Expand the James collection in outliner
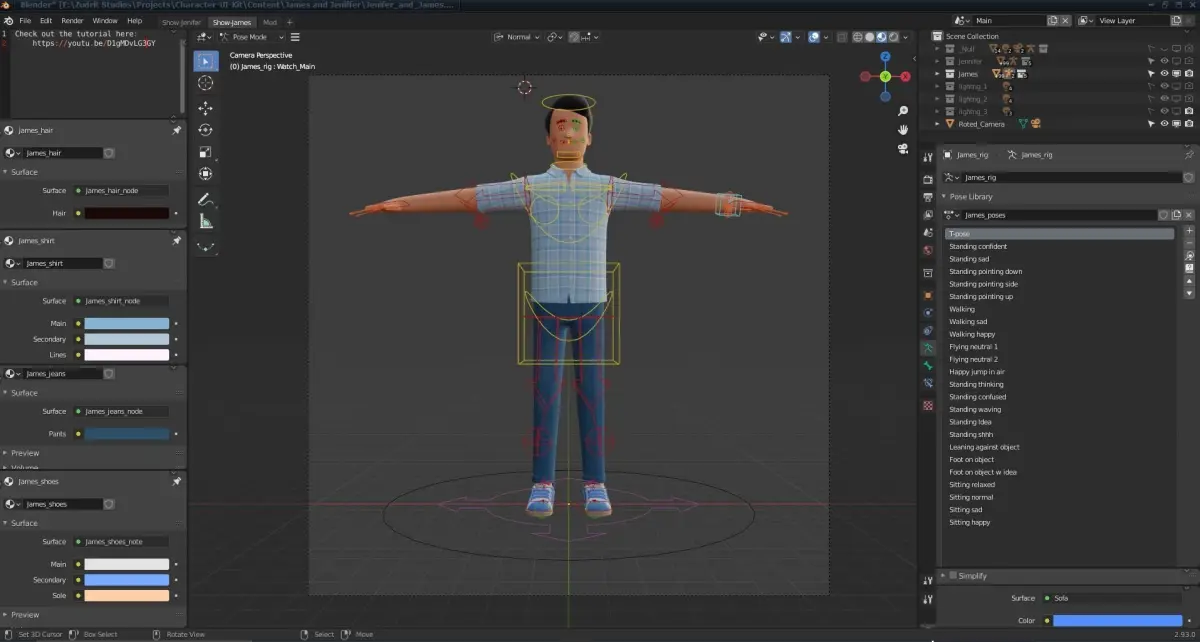The image size is (1200, 642). coord(938,74)
